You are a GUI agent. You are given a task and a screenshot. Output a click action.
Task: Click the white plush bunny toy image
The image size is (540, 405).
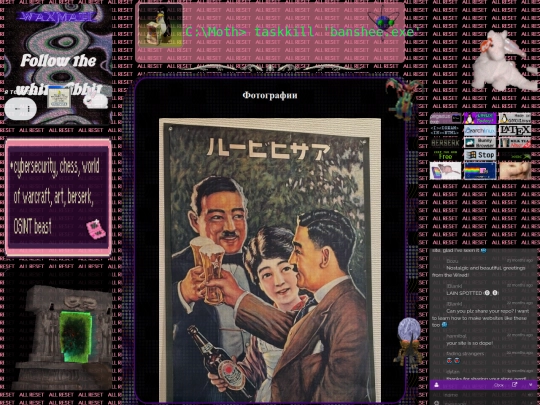[x=503, y=61]
